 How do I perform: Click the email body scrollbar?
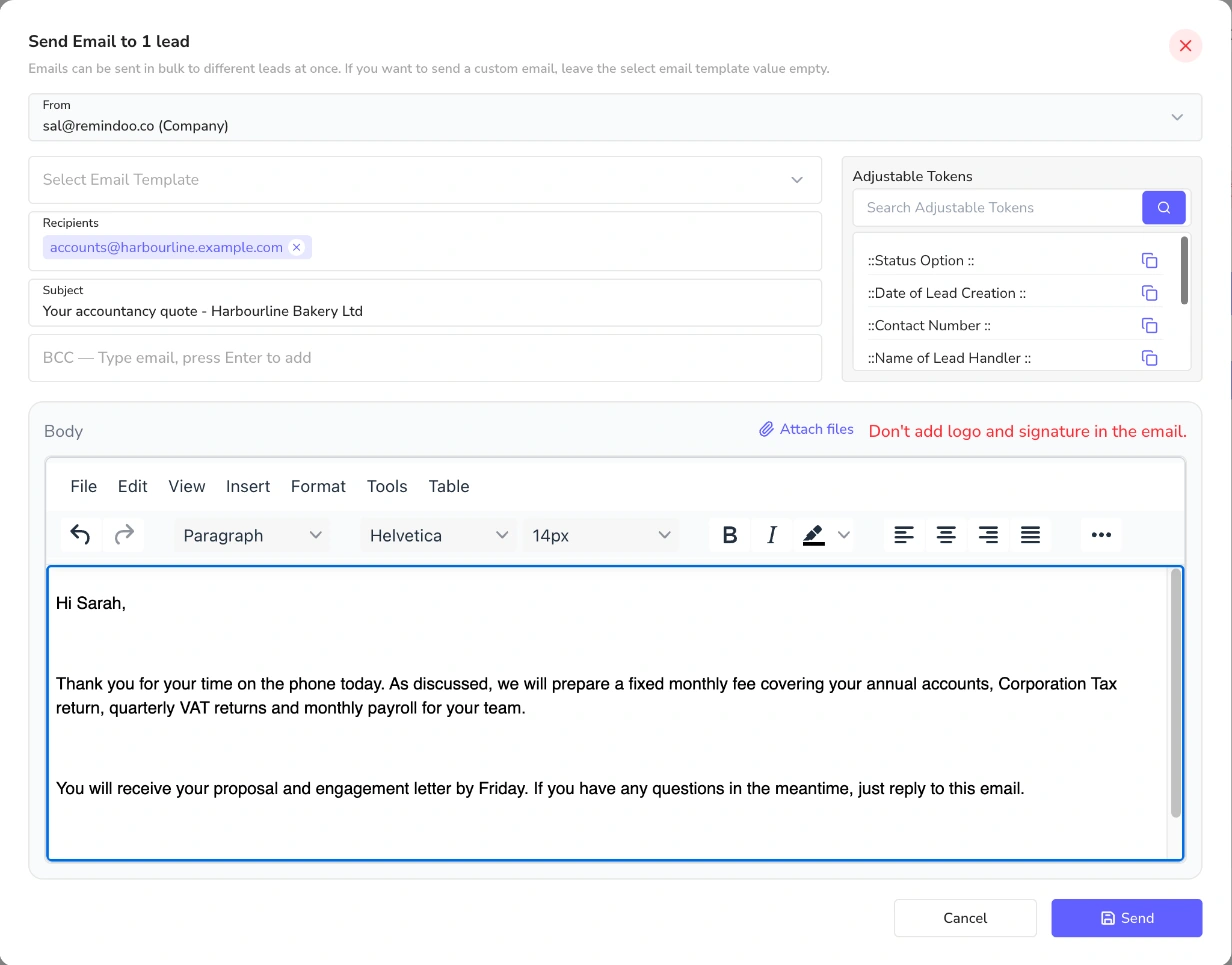point(1176,693)
